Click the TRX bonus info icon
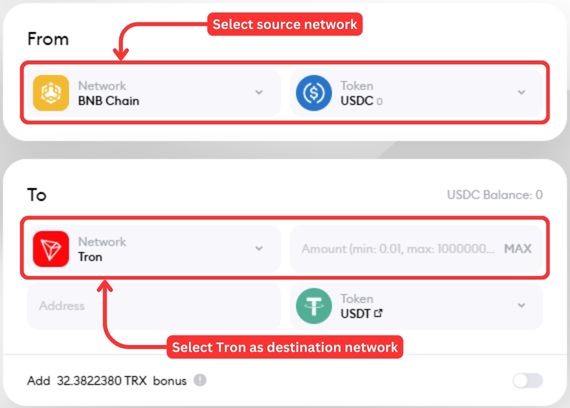This screenshot has height=408, width=570. [200, 380]
